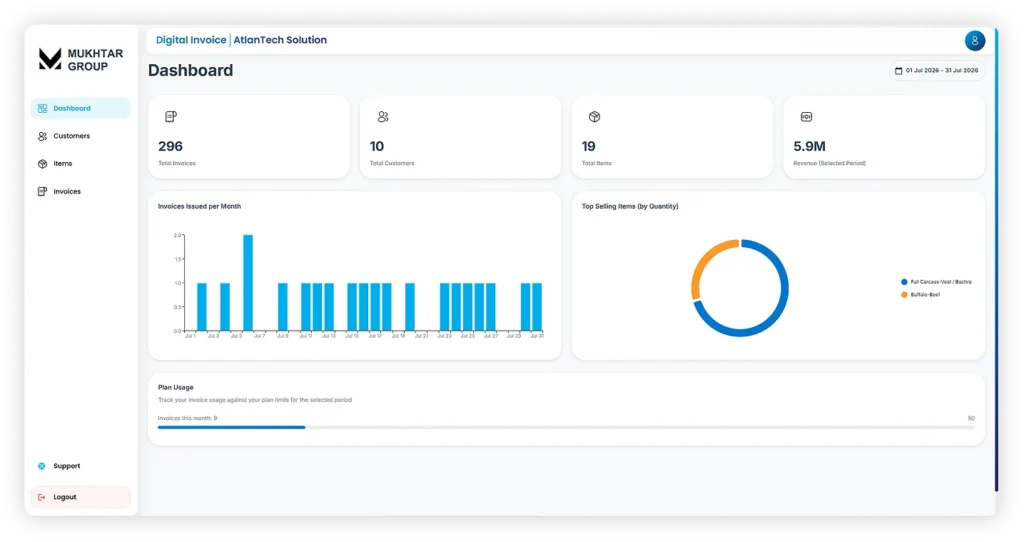Click the last bar at Jul 31

[x=537, y=307]
